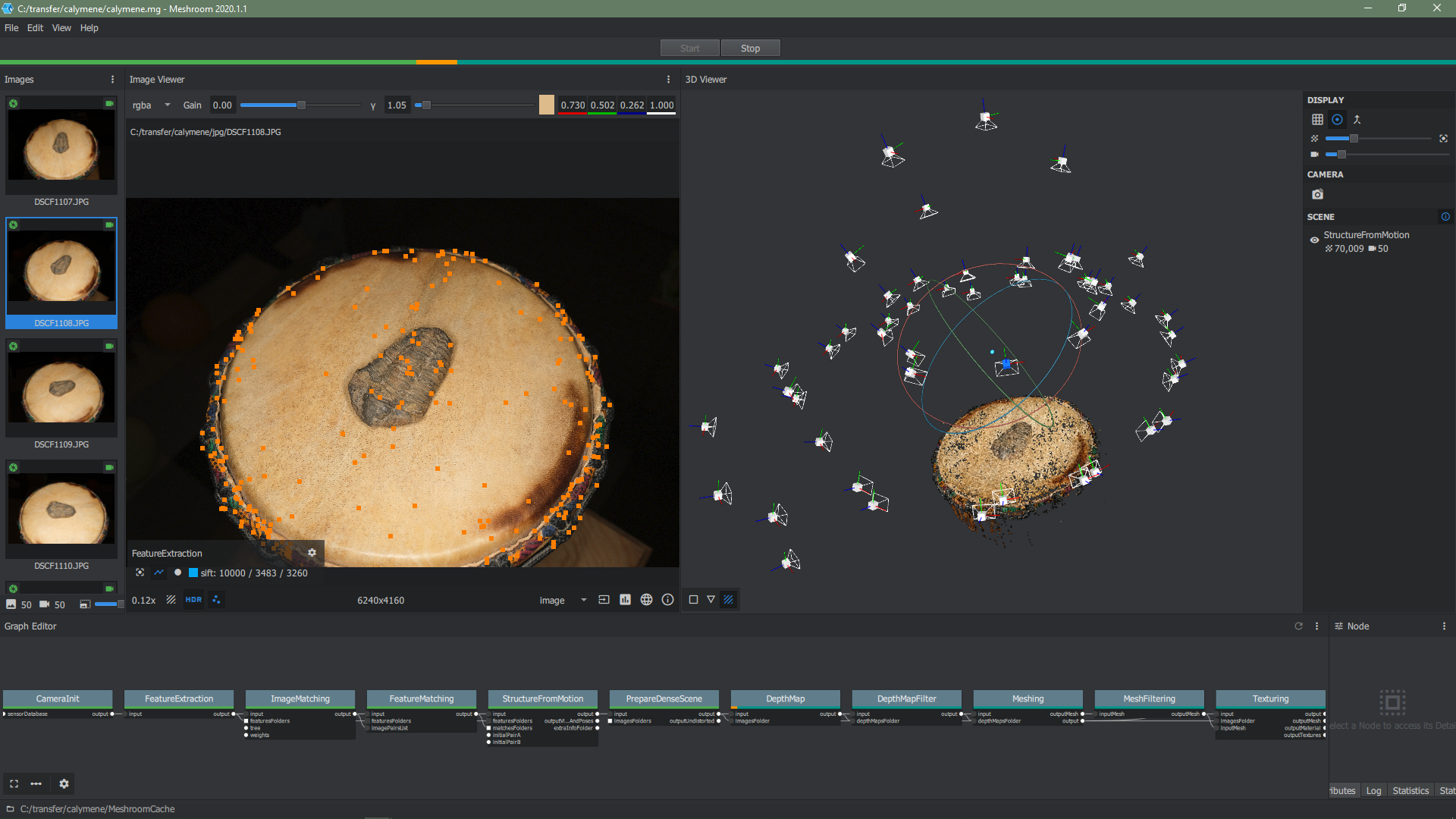
Task: Click the camera sync icon under CAMERA
Action: [1317, 194]
